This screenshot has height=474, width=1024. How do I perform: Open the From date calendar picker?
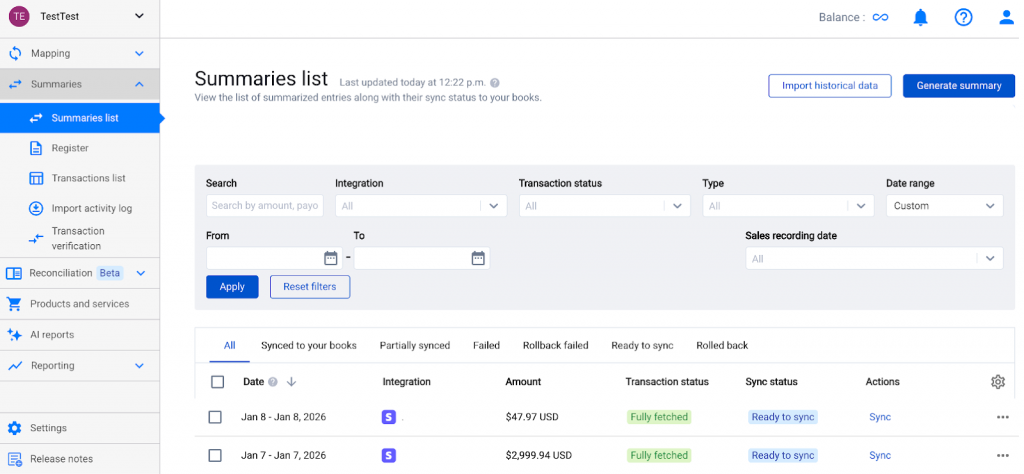331,258
